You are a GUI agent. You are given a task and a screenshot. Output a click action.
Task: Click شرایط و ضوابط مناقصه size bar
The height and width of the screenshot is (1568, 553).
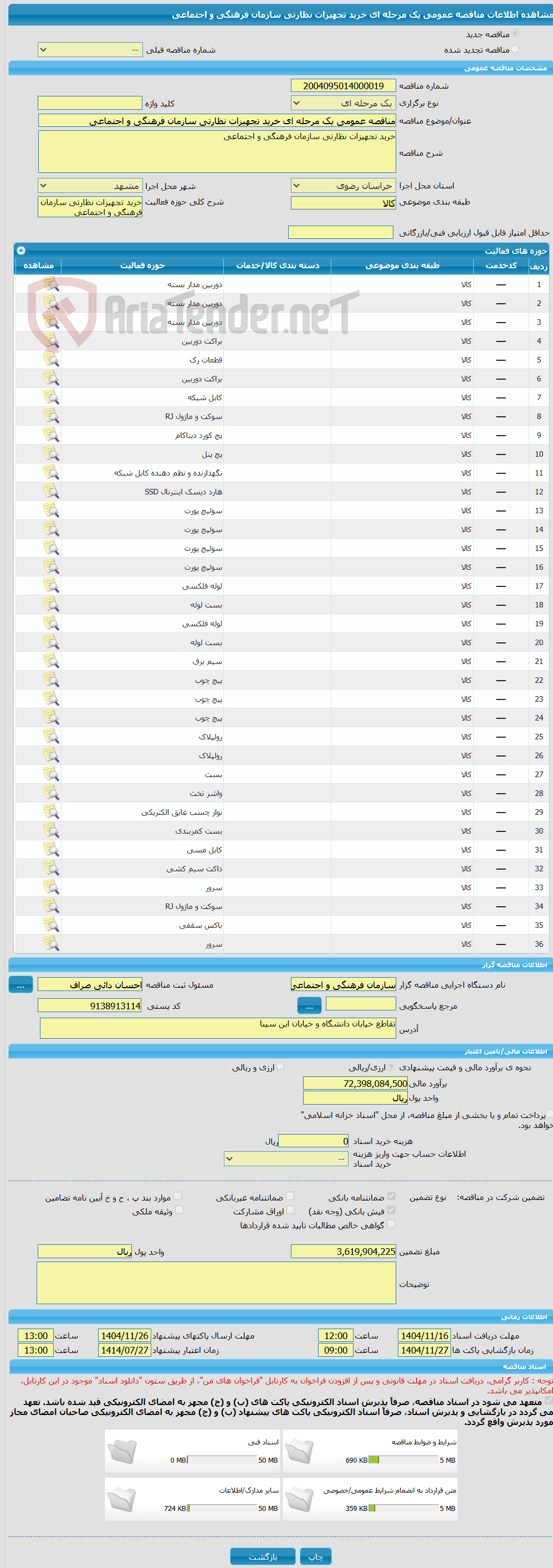pyautogui.click(x=404, y=1460)
